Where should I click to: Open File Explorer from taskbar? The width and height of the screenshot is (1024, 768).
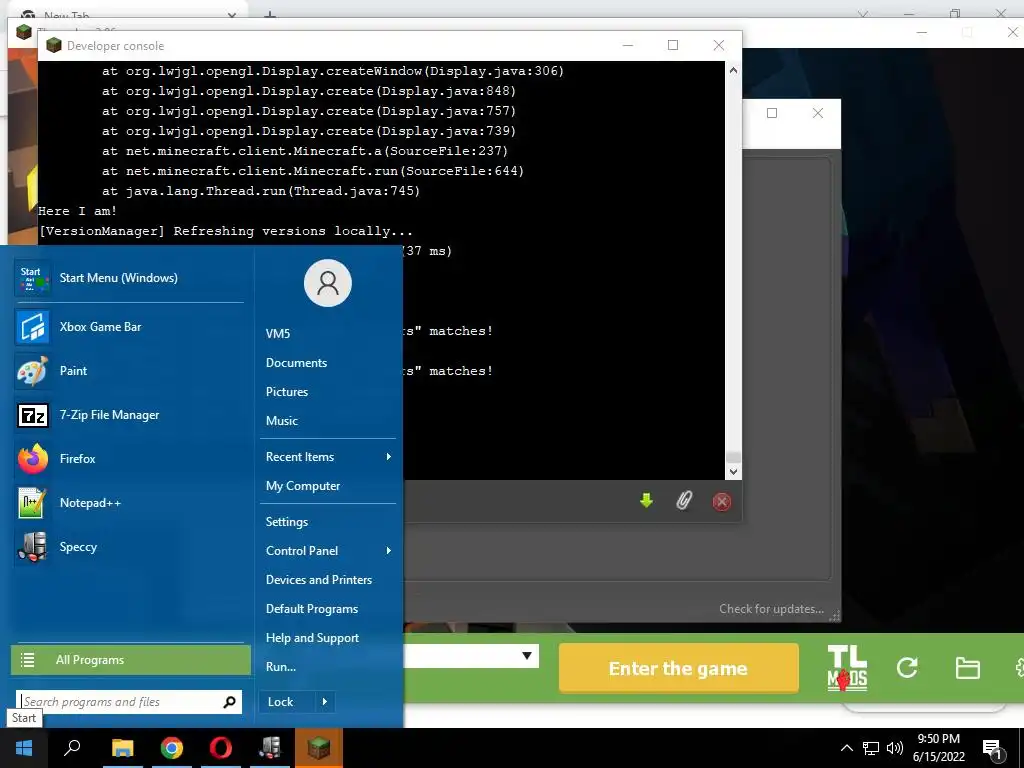[122, 748]
